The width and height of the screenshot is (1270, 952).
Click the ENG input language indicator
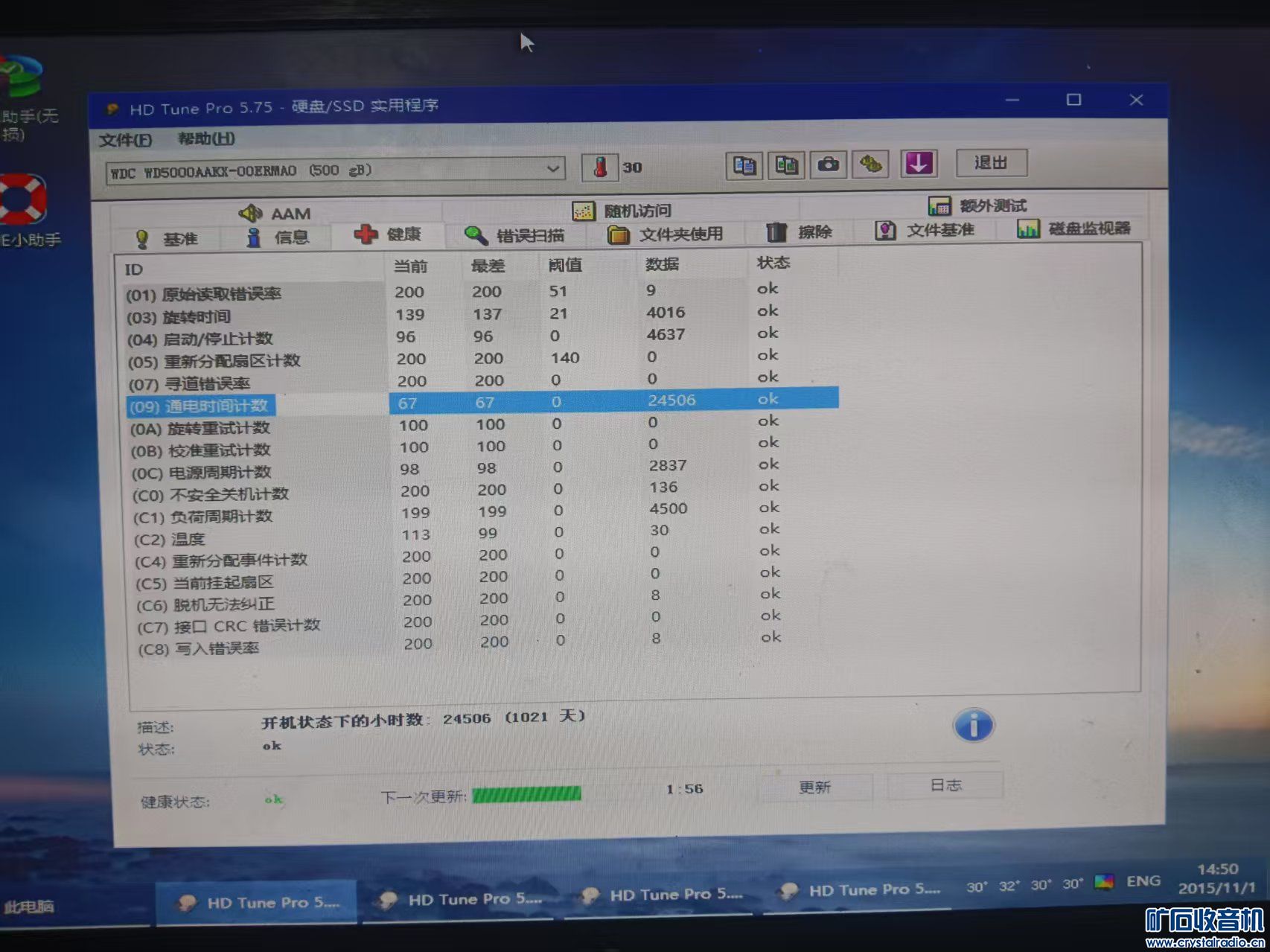tap(1143, 881)
